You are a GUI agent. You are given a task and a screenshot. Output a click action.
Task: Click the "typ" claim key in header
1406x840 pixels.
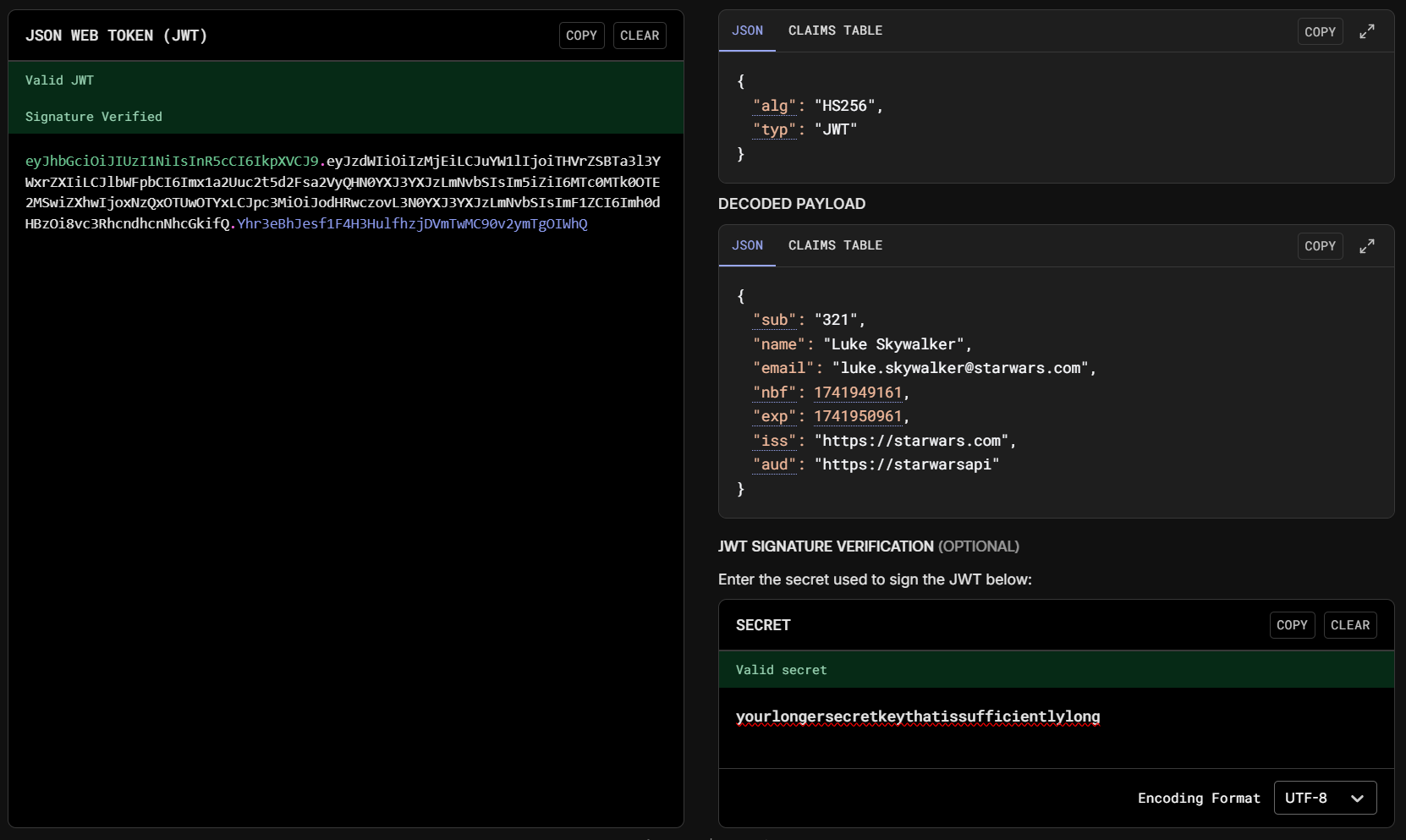pos(775,129)
